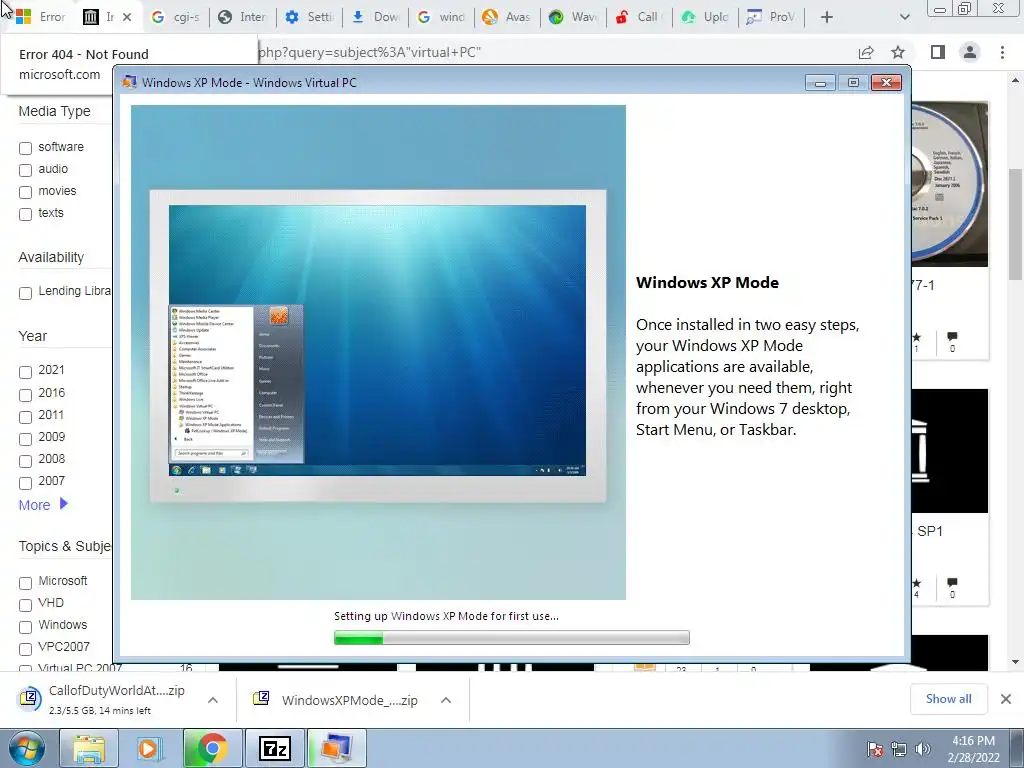Screen dimensions: 1024x768
Task: Check the 2011 year filter
Action: click(25, 417)
